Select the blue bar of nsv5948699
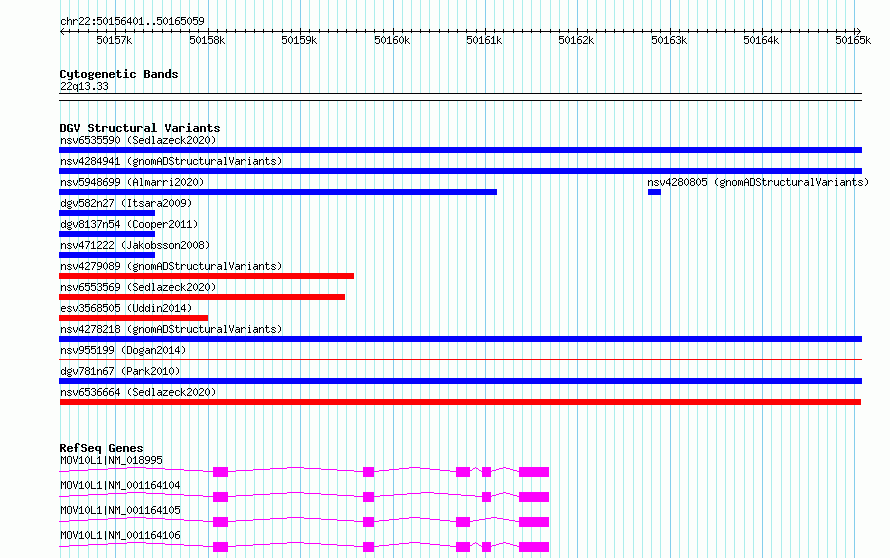The height and width of the screenshot is (558, 890). (x=278, y=192)
